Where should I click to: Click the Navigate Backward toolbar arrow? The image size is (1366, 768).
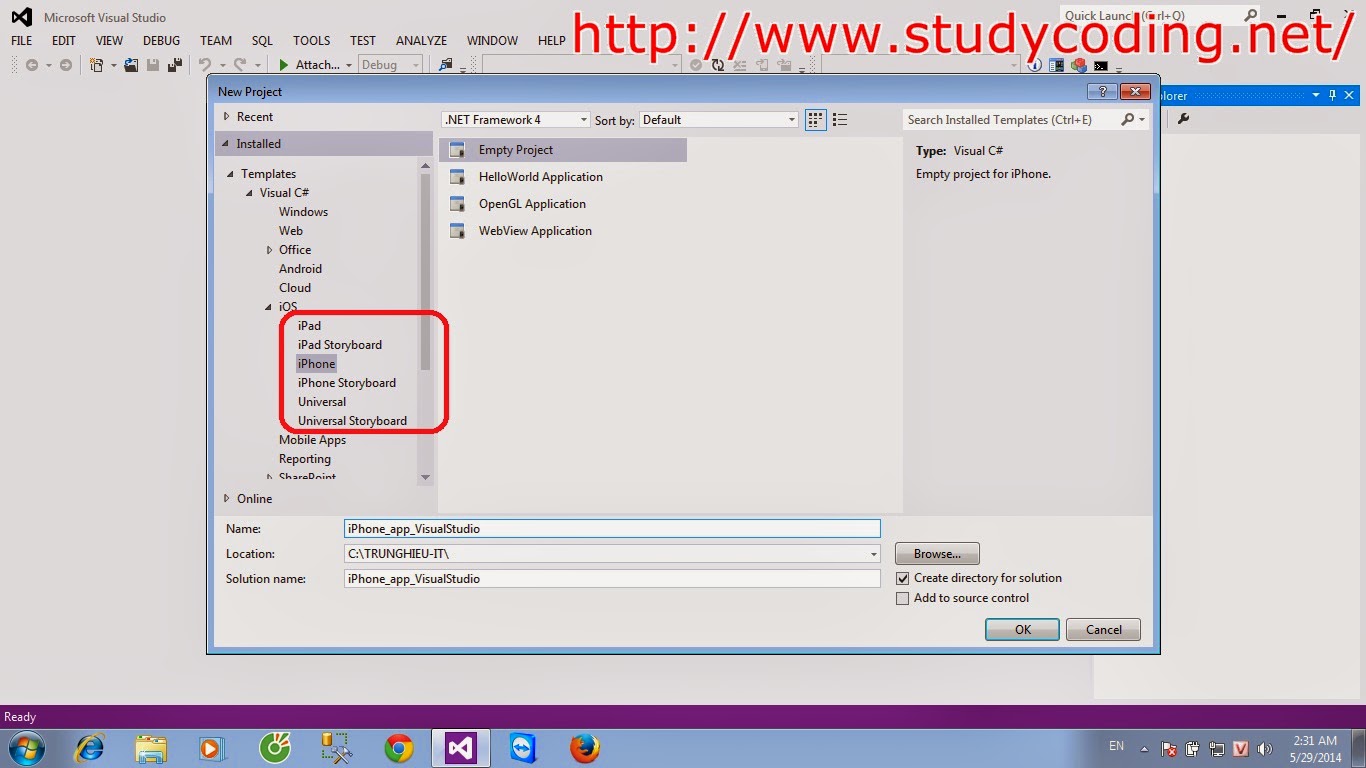32,65
